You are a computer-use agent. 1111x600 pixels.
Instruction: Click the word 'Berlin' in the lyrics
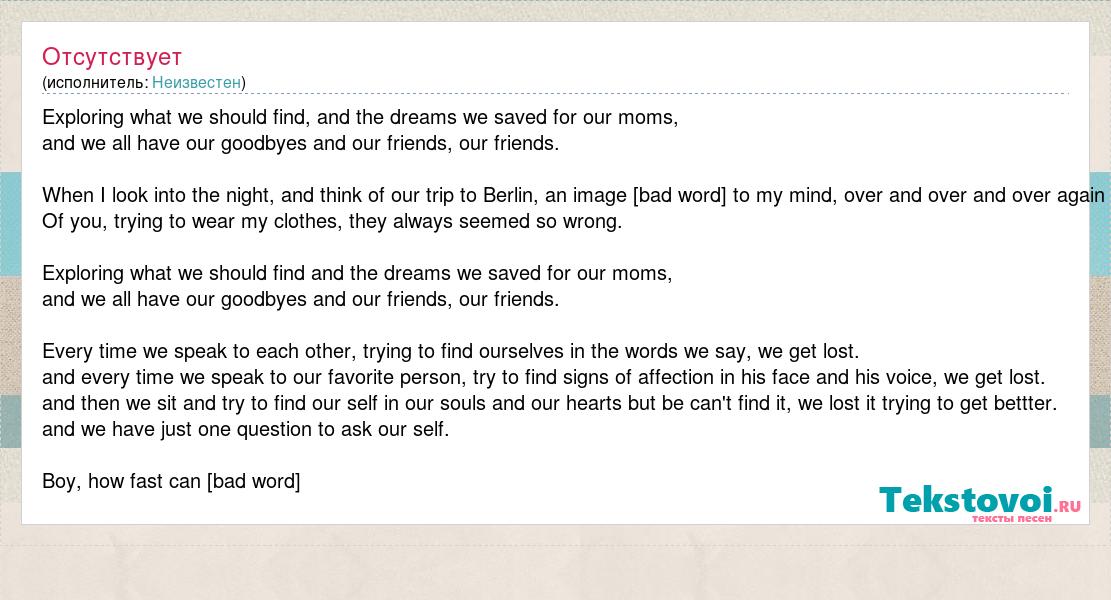tap(508, 196)
